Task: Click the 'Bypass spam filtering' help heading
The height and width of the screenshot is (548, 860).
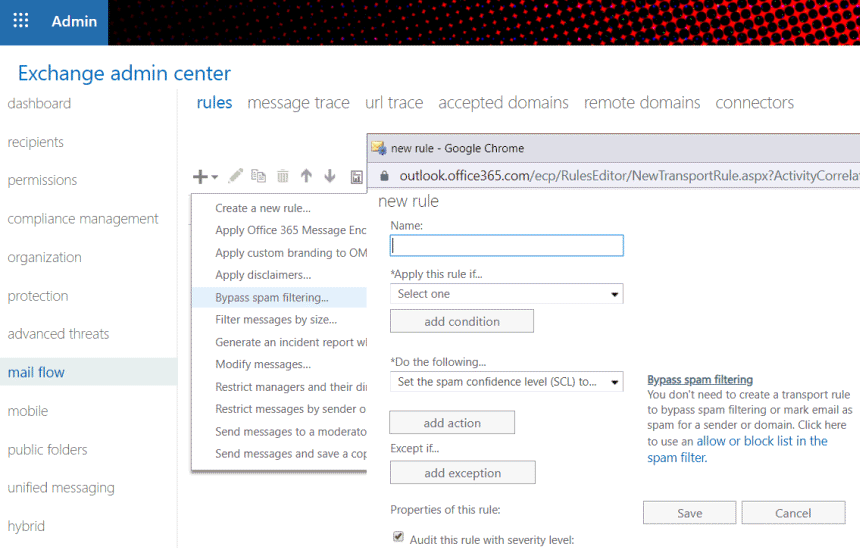Action: 700,380
